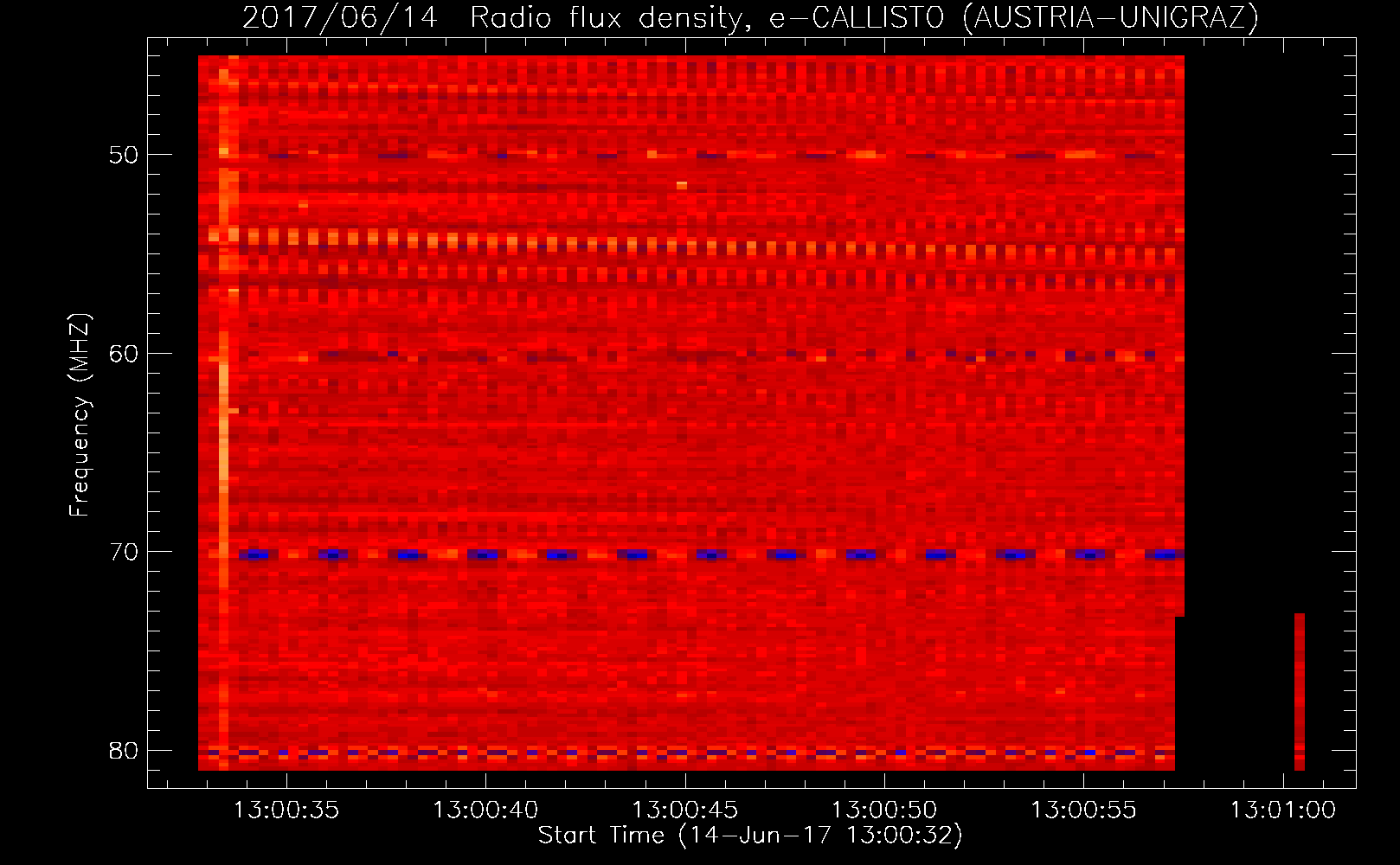Click the 13:00:35 time tick label
1400x865 pixels.
pos(286,811)
